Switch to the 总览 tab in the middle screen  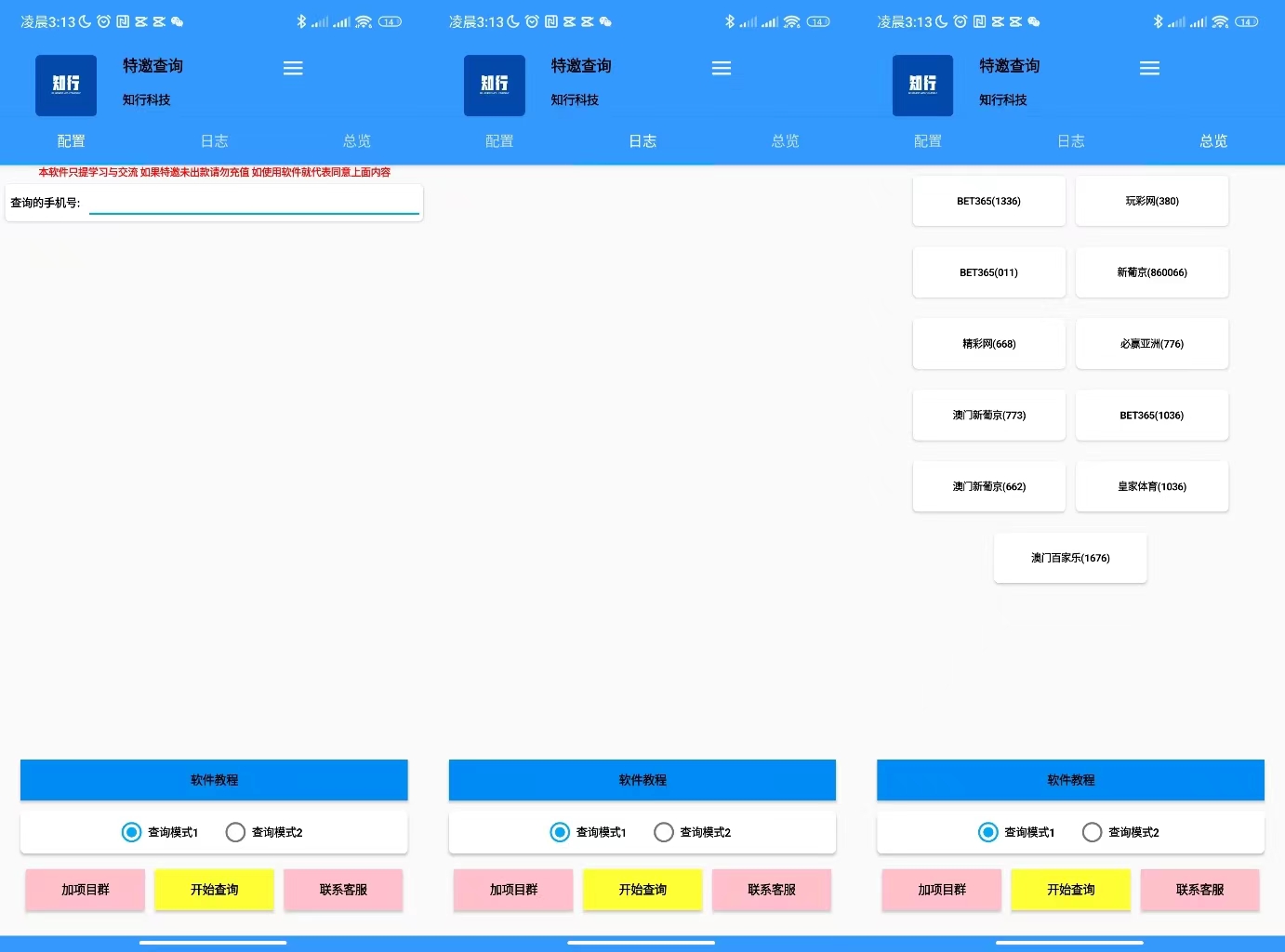pos(785,141)
